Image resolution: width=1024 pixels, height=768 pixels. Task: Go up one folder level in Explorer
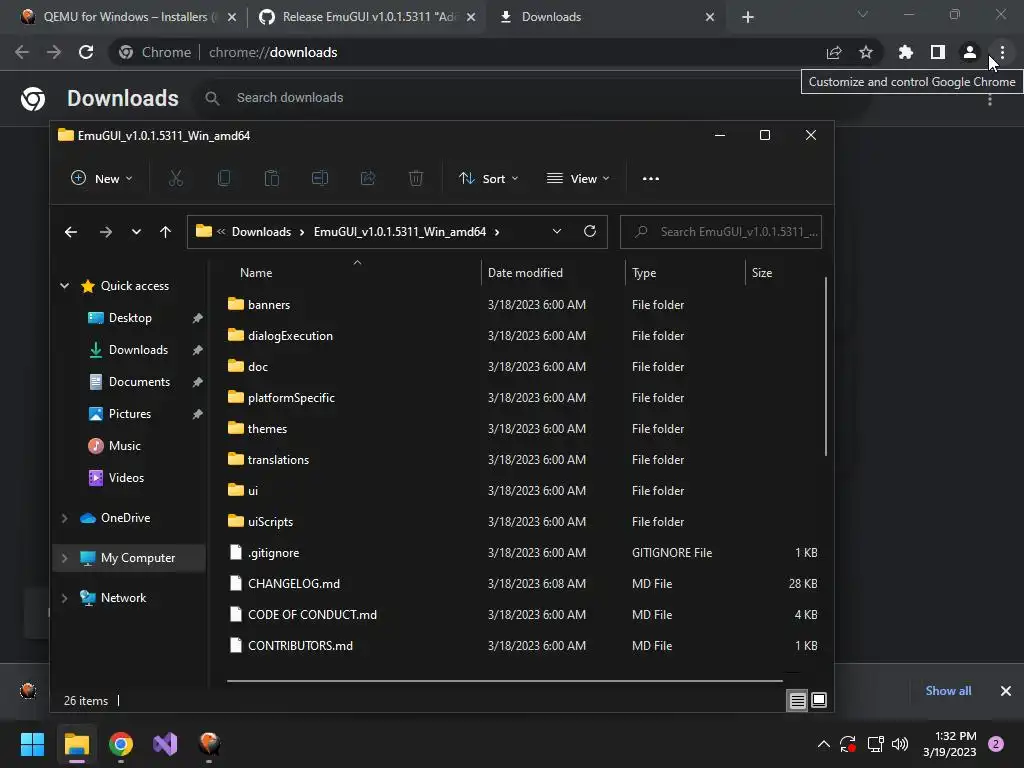coord(165,232)
